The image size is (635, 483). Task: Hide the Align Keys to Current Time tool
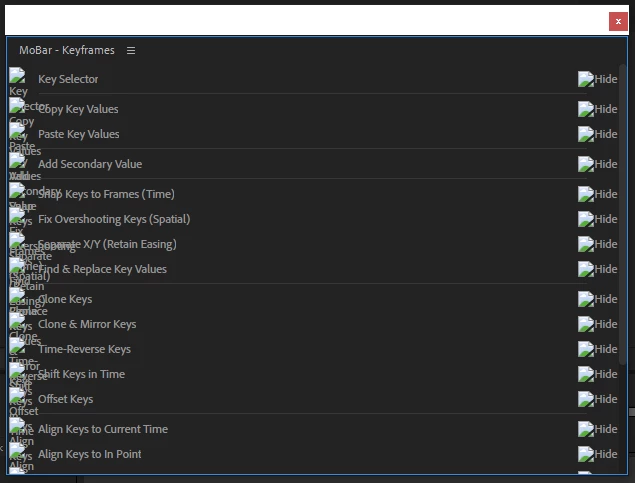(x=598, y=430)
